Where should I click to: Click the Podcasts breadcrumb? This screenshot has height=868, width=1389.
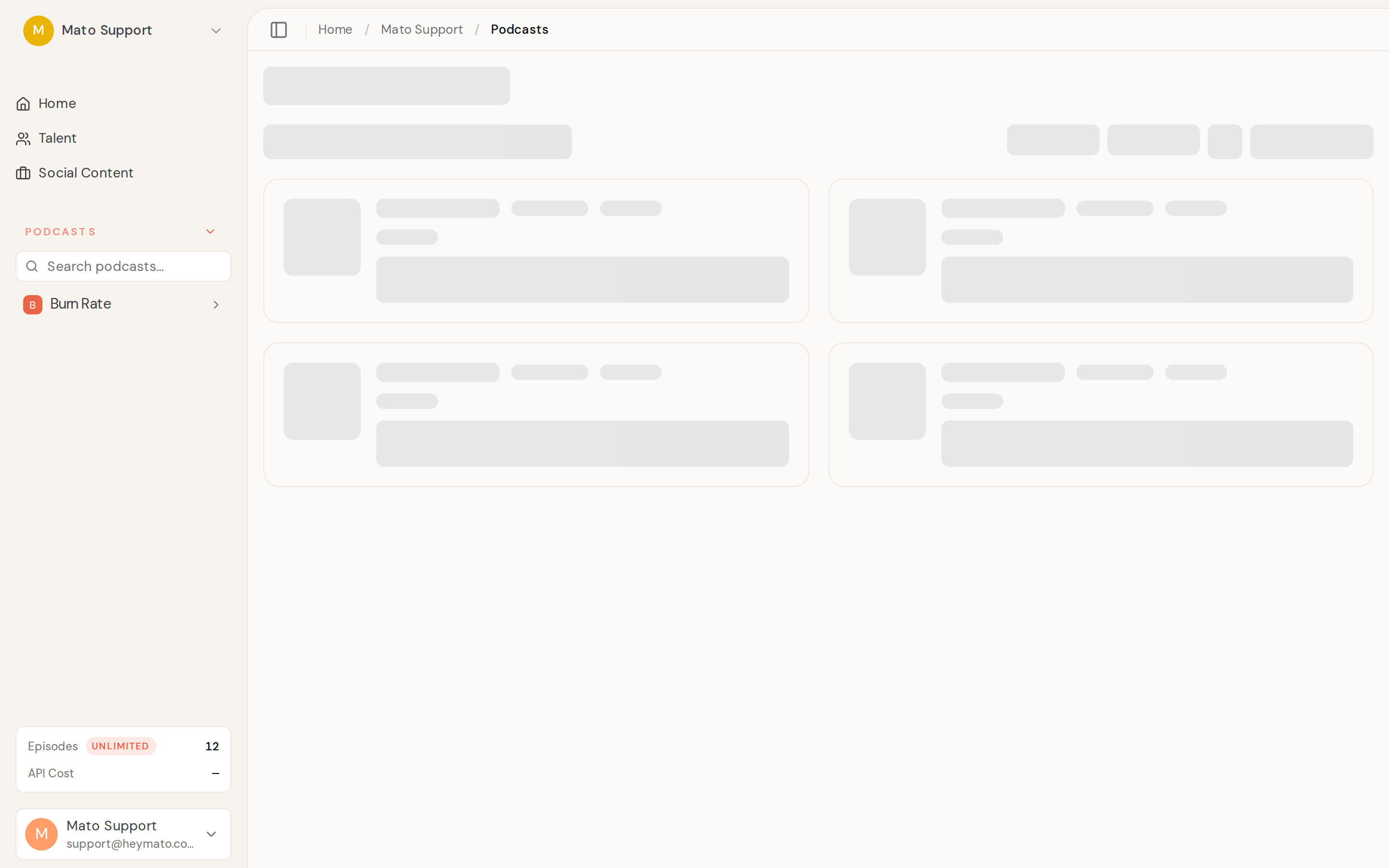(x=519, y=29)
